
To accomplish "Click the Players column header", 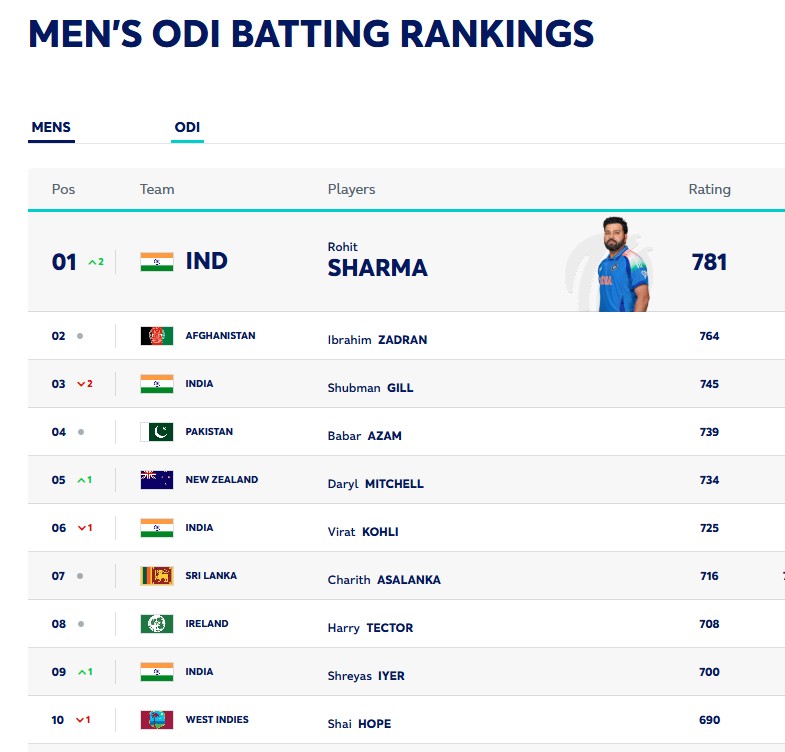I will click(351, 189).
